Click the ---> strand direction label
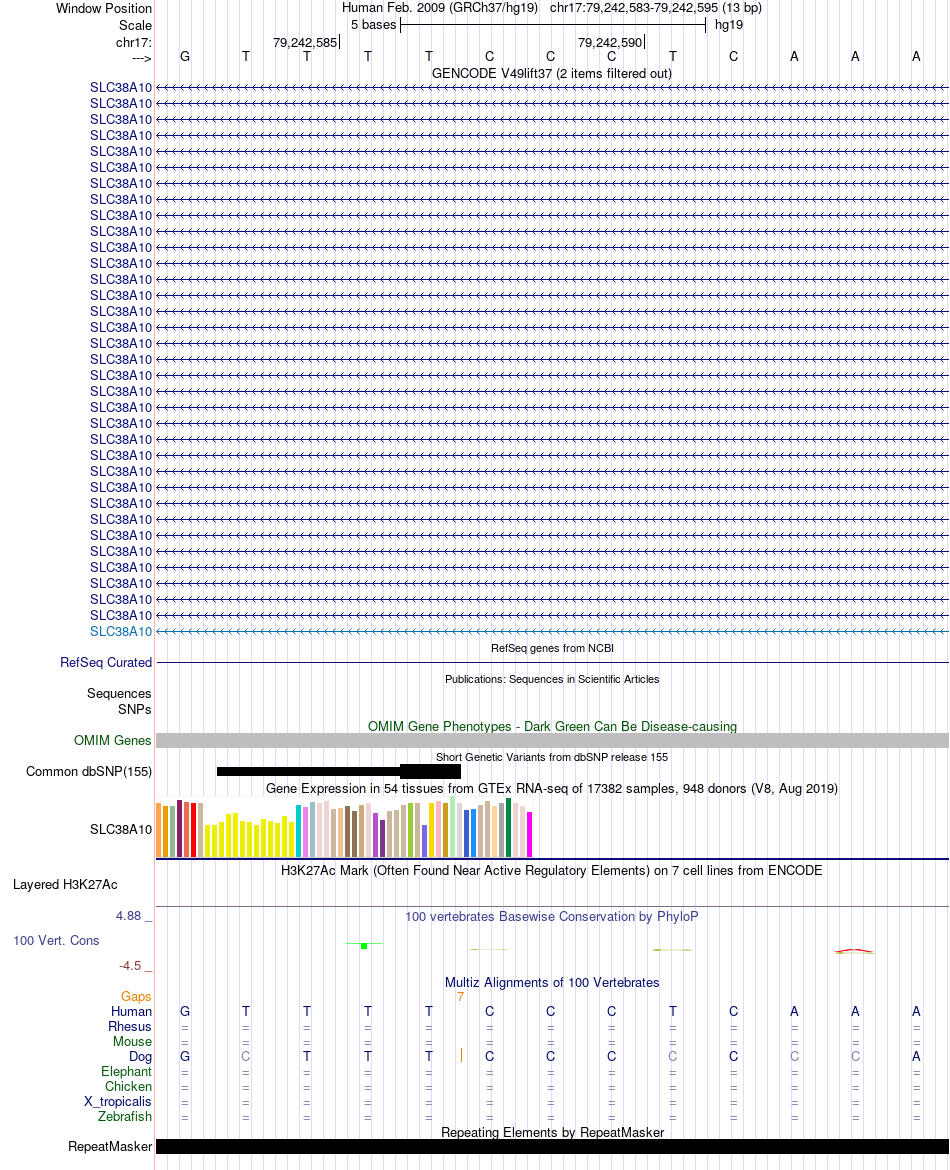950x1170 pixels. (x=141, y=58)
